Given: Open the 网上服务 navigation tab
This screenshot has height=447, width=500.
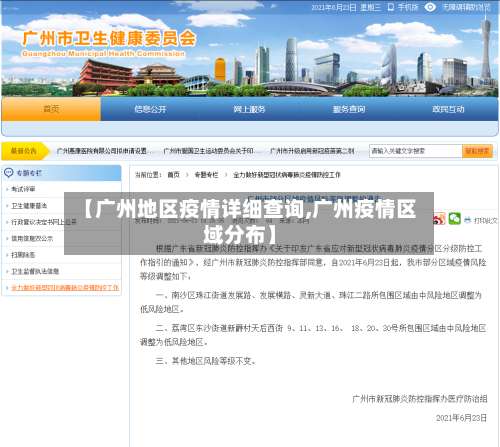Looking at the screenshot, I should tap(249, 109).
